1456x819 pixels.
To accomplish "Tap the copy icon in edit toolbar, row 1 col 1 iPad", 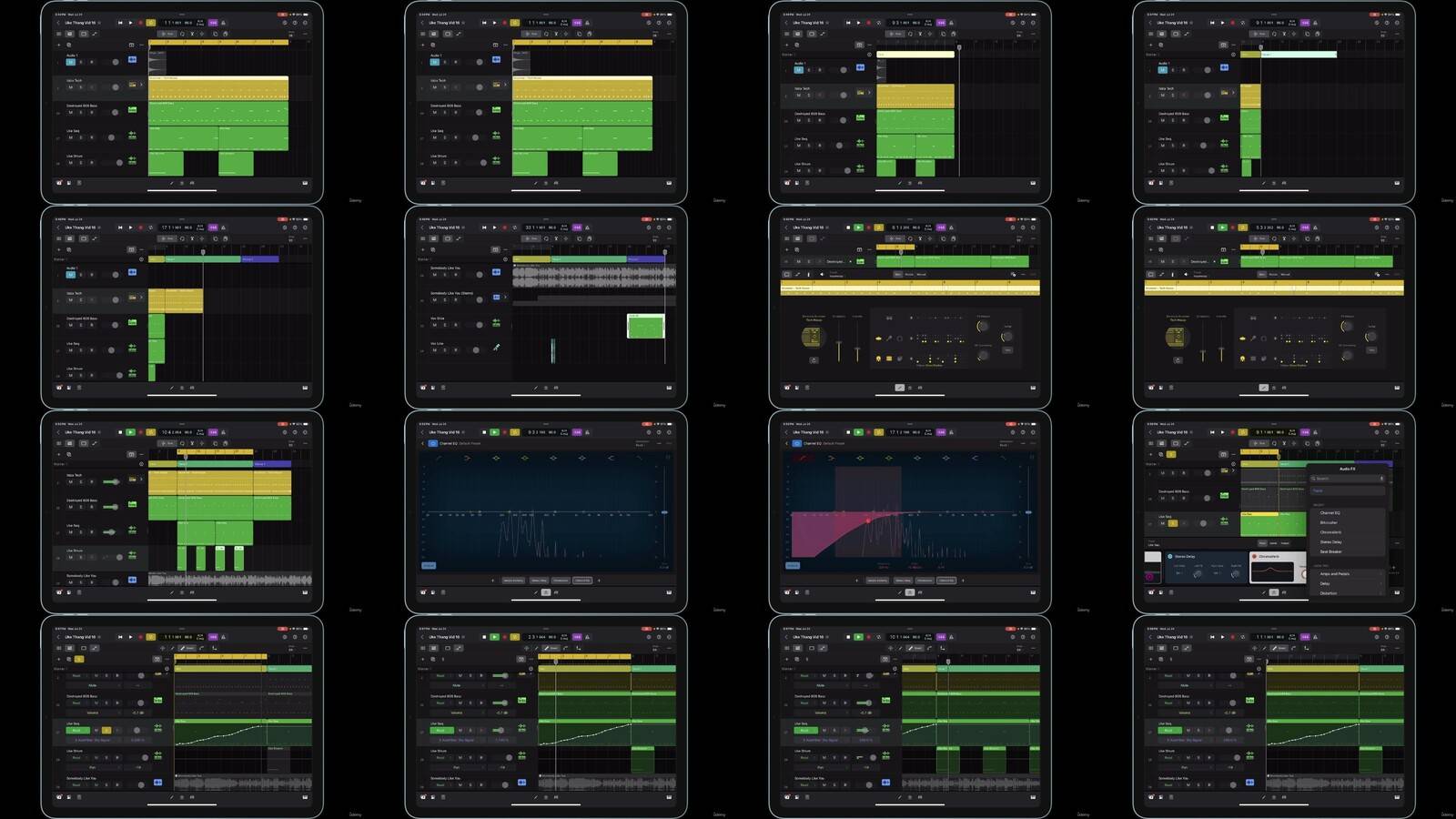I will click(215, 34).
